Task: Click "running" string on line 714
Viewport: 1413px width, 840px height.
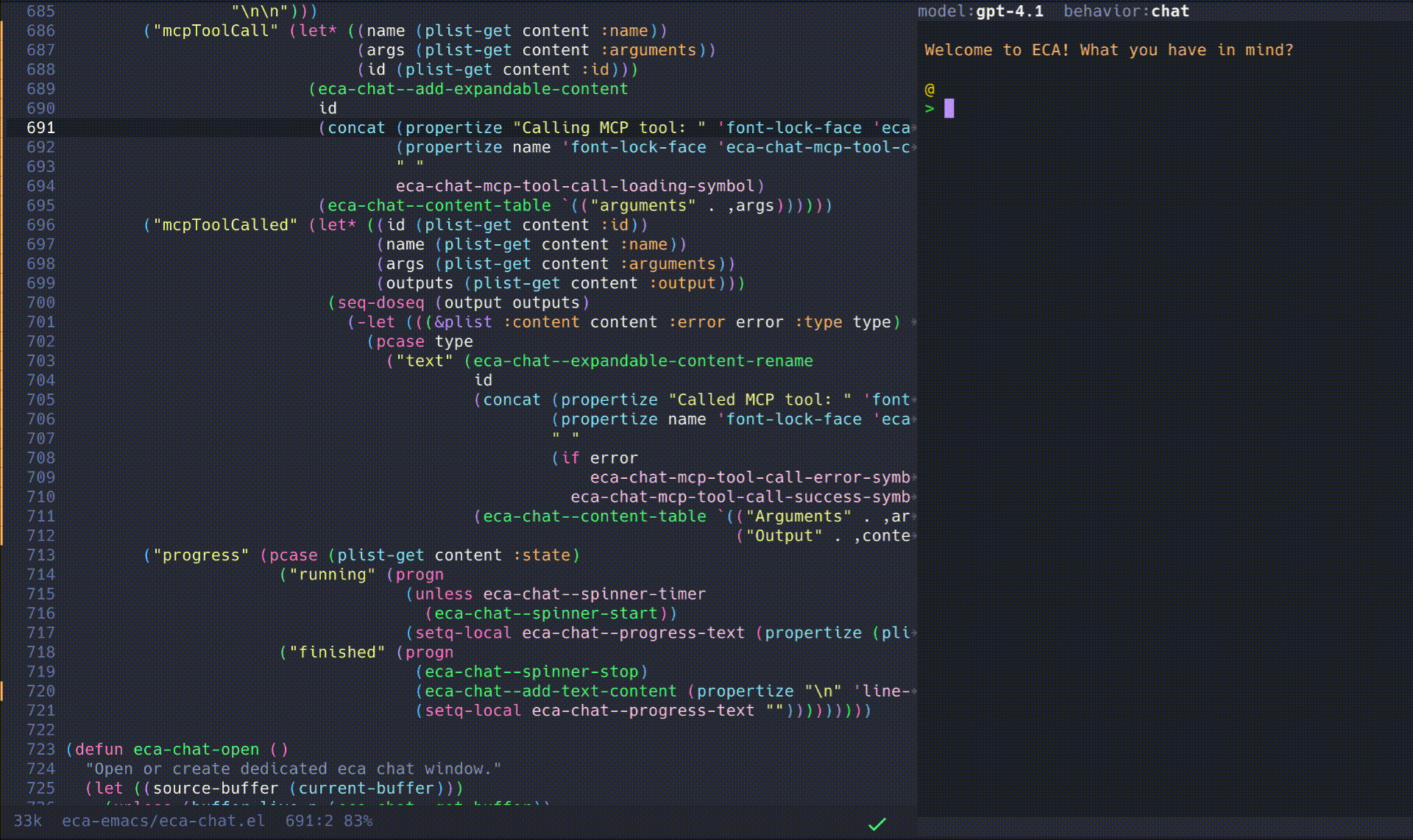Action: [332, 574]
